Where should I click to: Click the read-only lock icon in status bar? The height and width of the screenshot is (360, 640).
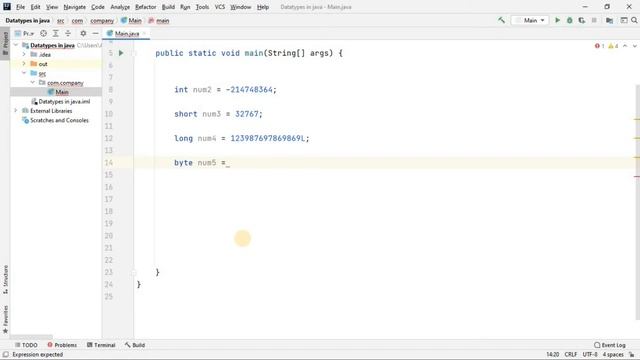(632, 355)
